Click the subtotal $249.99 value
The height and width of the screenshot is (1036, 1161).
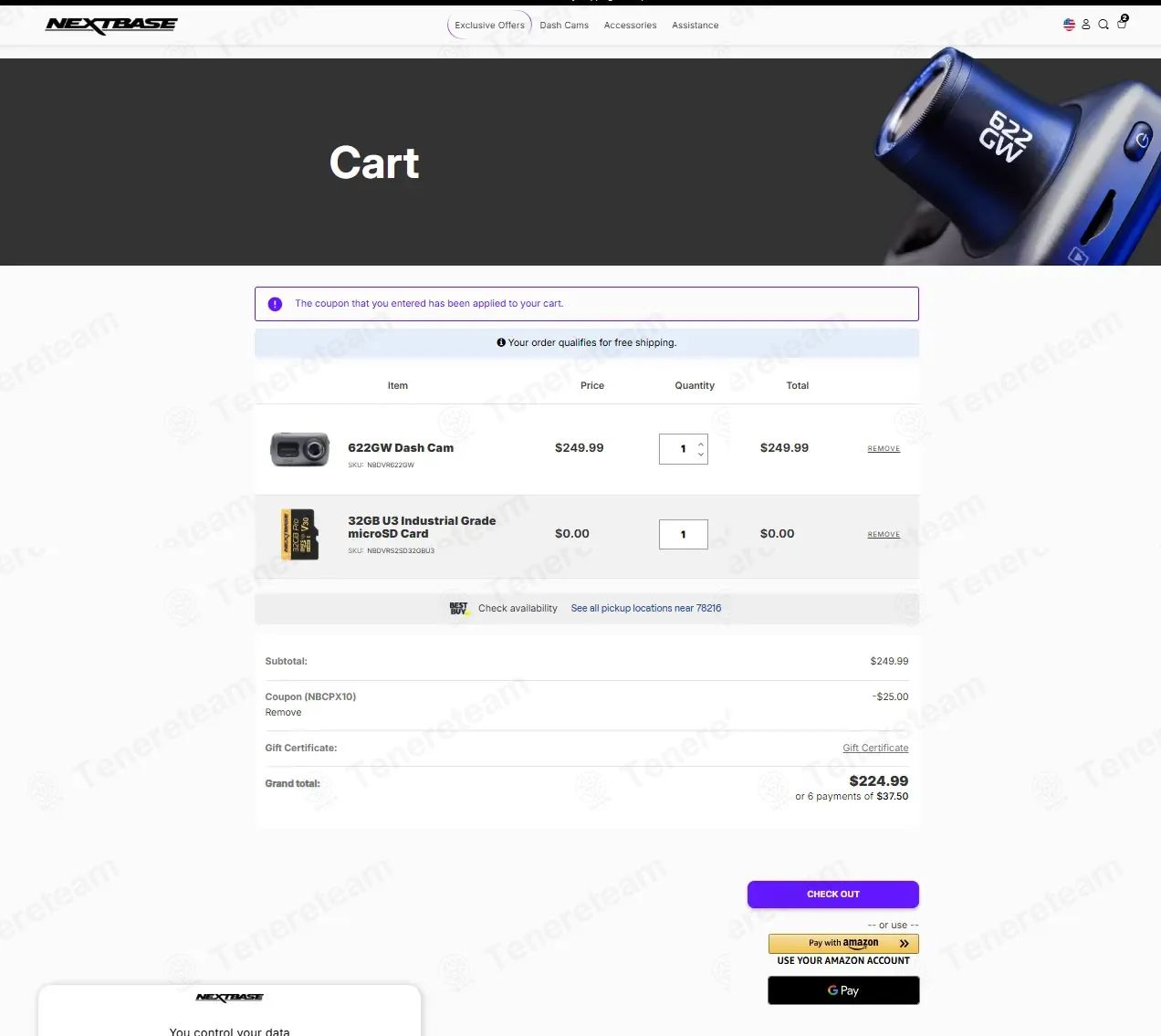point(889,661)
